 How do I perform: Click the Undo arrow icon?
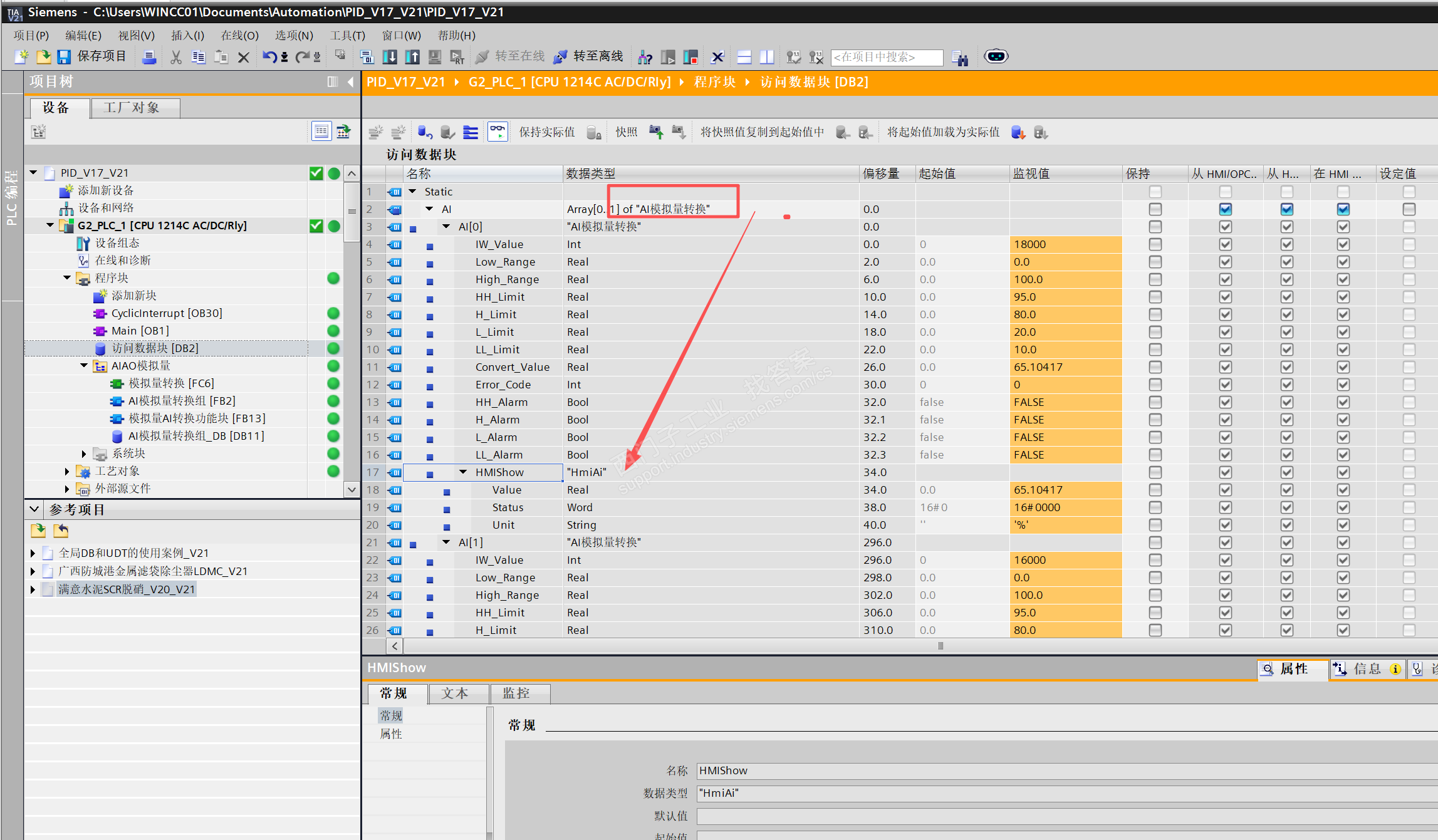269,57
